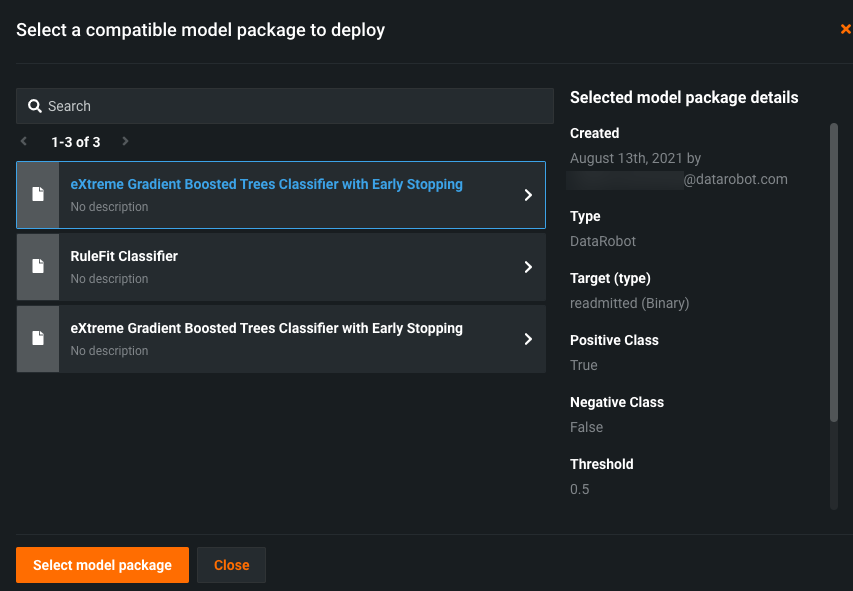Select the blue highlighted eXtreme Gradient title
853x591 pixels.
pyautogui.click(x=266, y=184)
